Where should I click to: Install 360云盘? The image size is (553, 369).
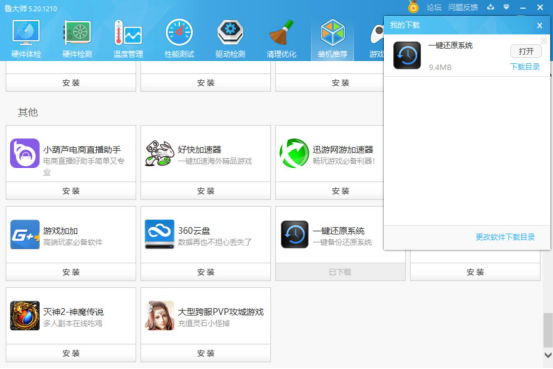click(x=206, y=272)
